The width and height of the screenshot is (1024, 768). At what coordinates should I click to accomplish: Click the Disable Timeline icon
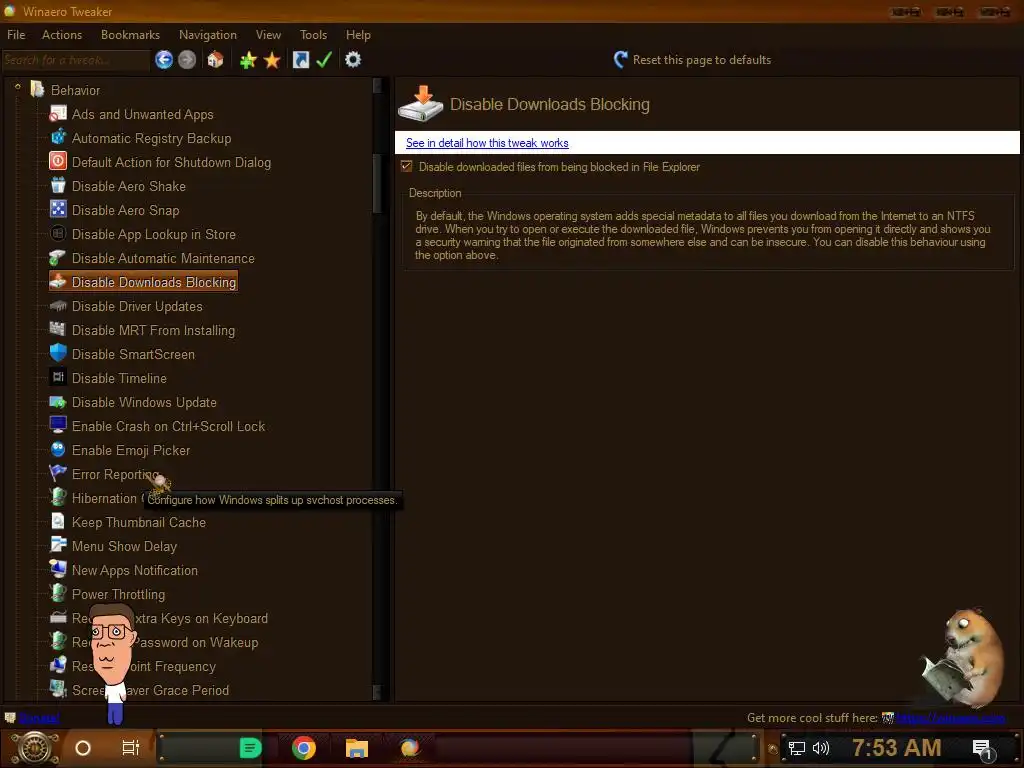[58, 377]
